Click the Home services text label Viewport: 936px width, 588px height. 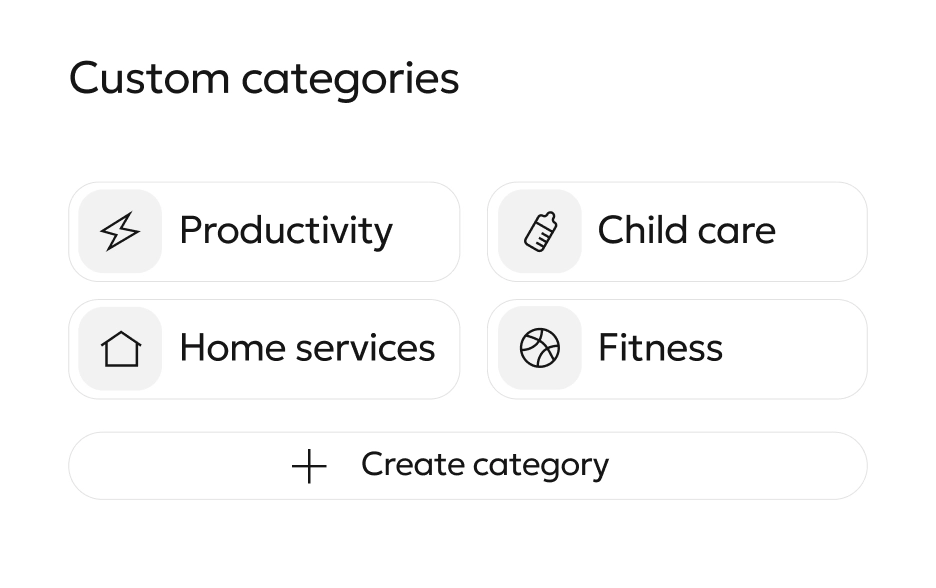pos(307,348)
